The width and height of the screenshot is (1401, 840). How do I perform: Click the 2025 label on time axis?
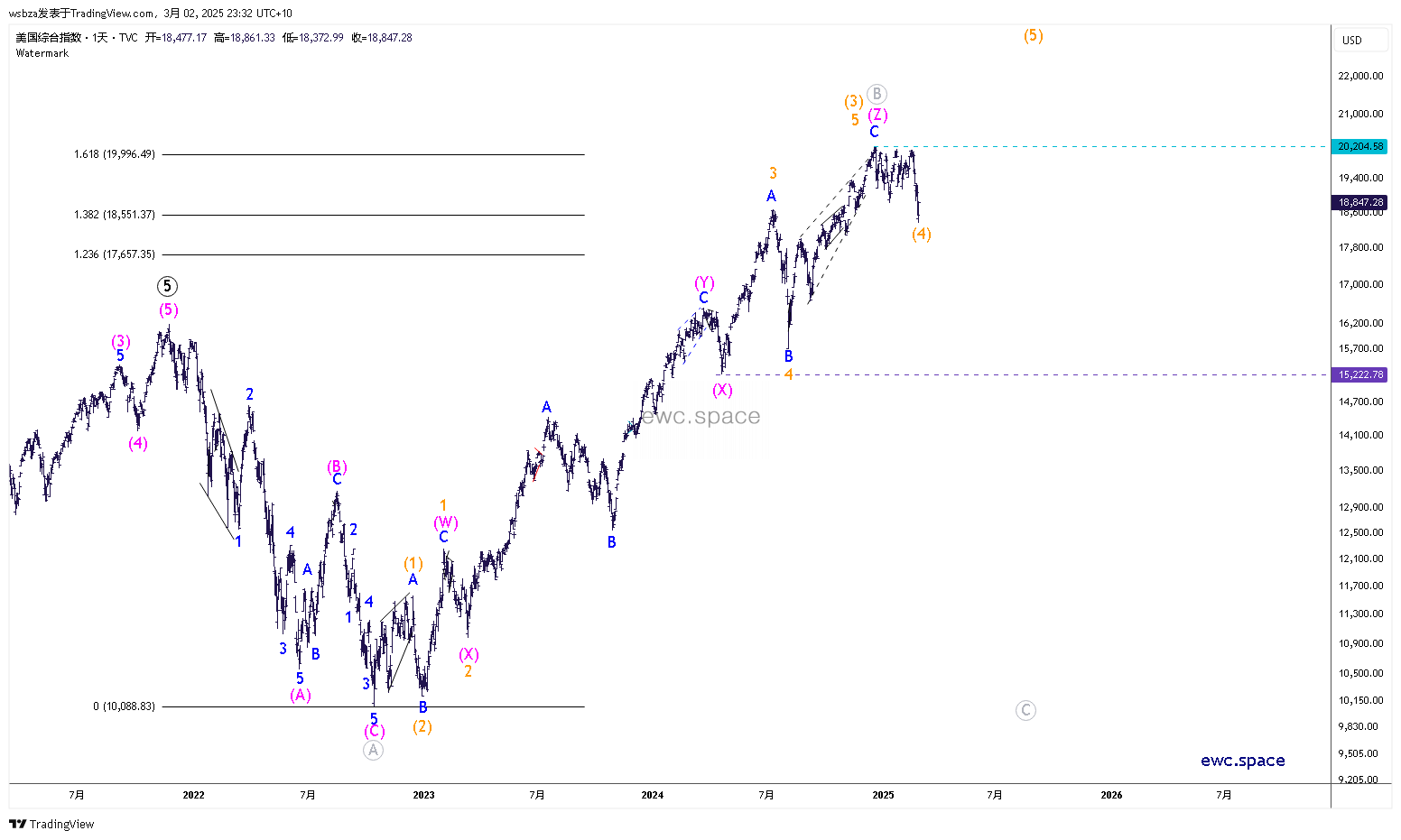883,795
